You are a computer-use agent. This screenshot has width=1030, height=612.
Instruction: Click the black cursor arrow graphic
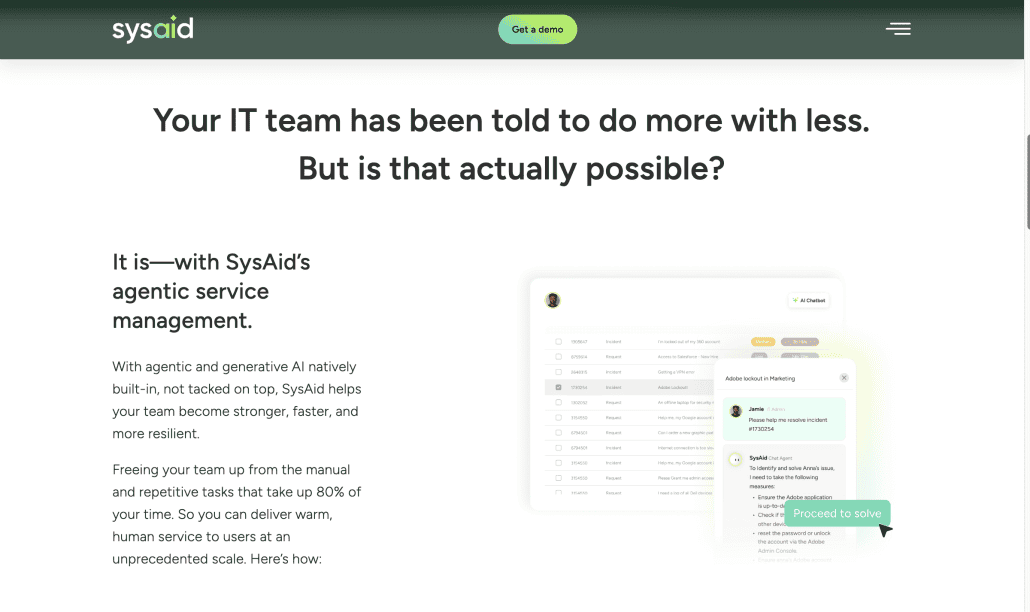point(885,530)
